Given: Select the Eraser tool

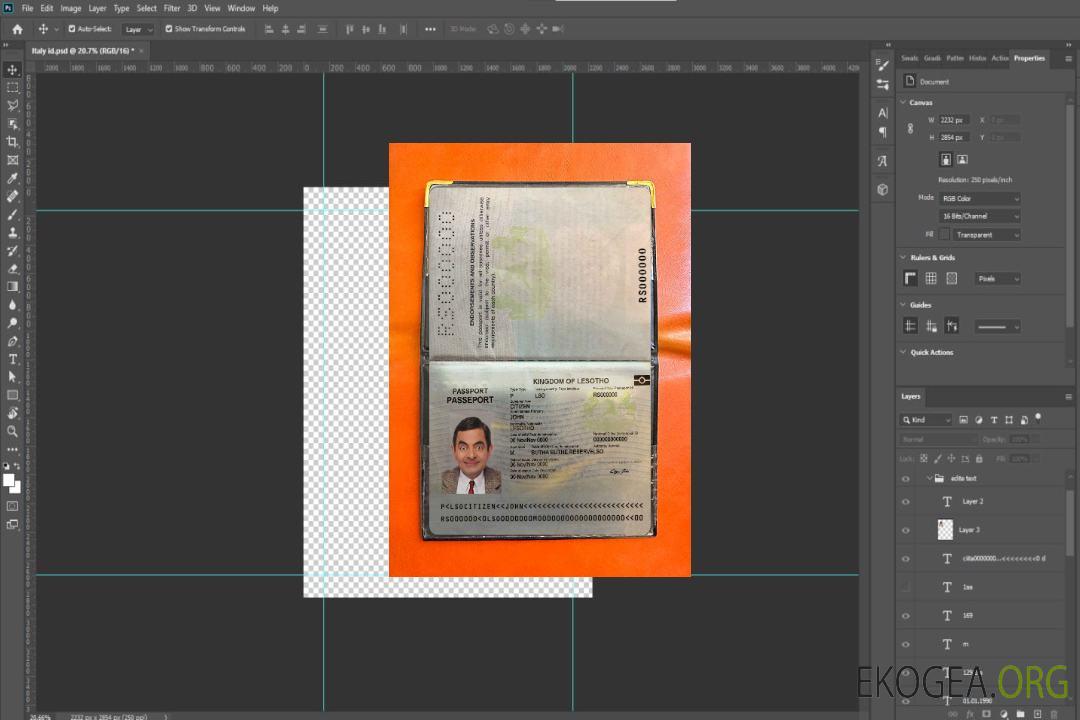Looking at the screenshot, I should click(12, 269).
